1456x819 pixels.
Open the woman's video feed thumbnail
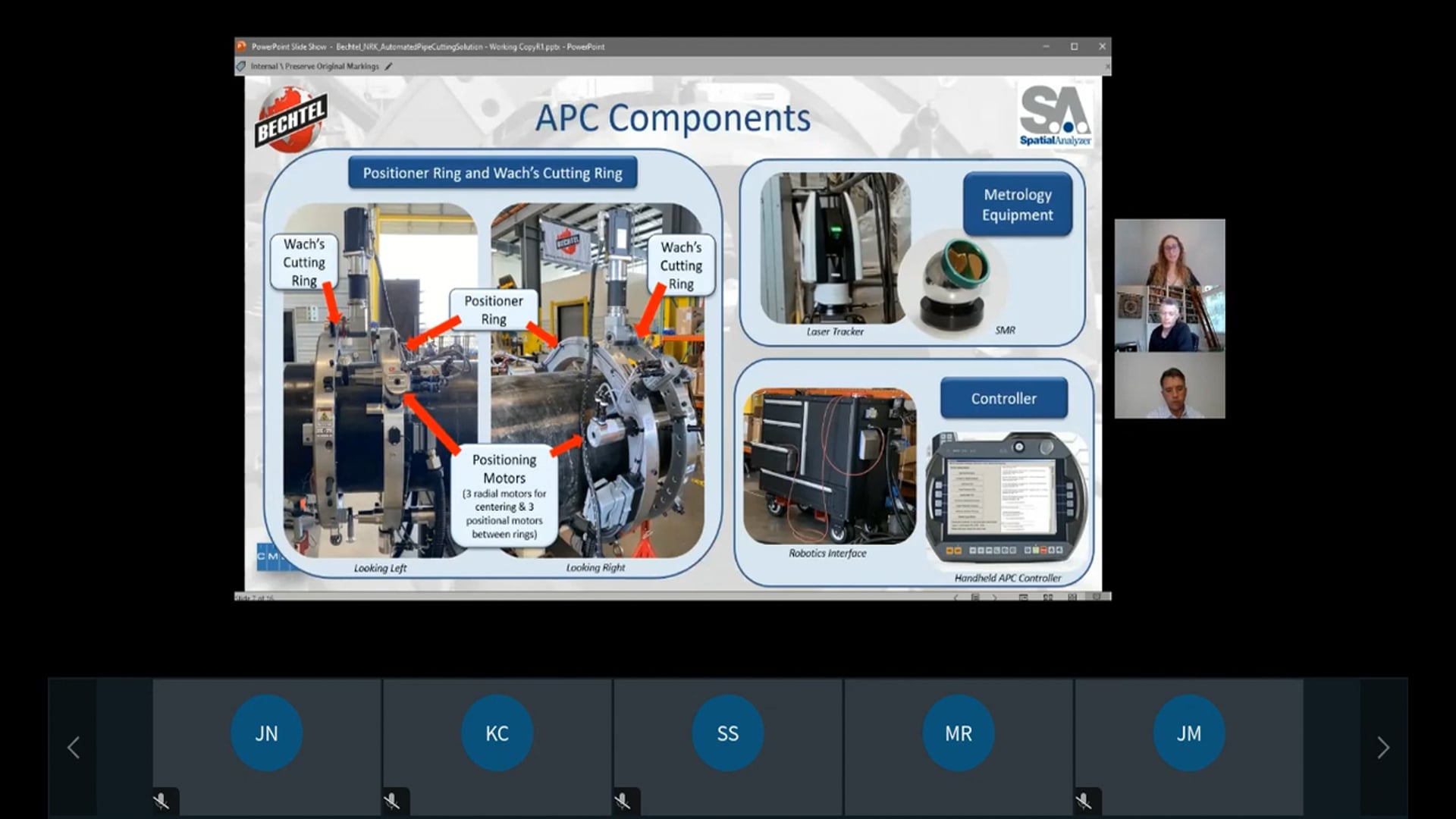[1169, 253]
